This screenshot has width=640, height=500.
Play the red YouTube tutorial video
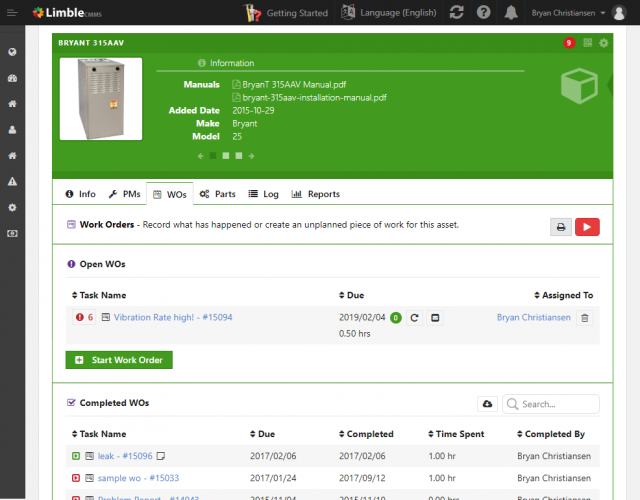tap(587, 227)
